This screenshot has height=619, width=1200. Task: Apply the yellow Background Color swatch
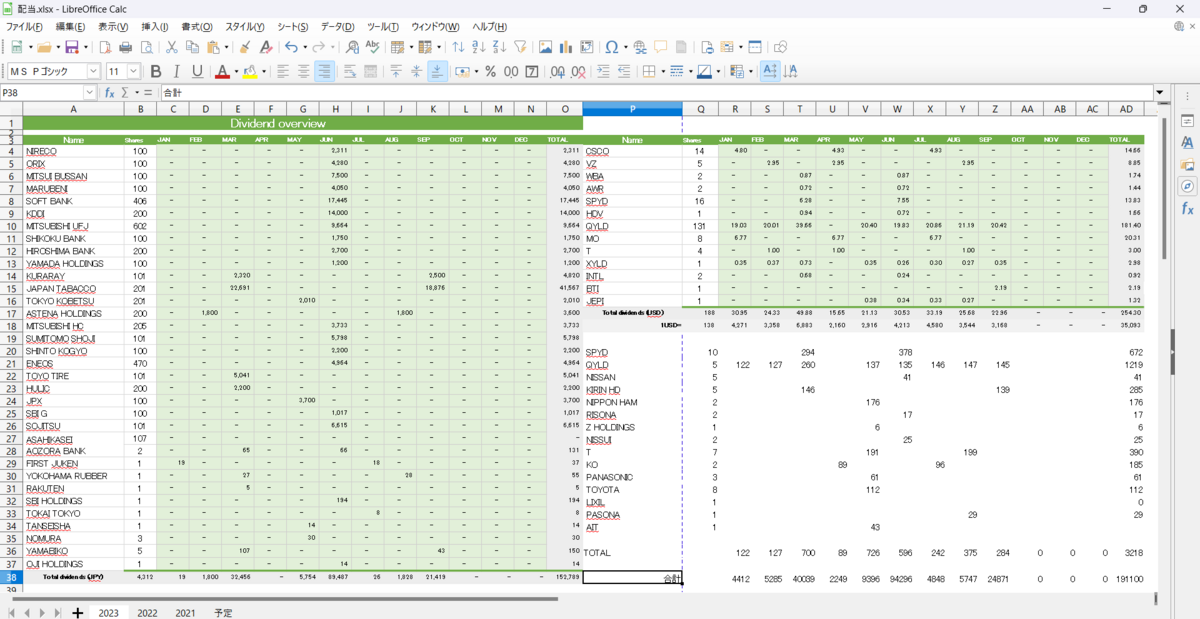point(249,71)
